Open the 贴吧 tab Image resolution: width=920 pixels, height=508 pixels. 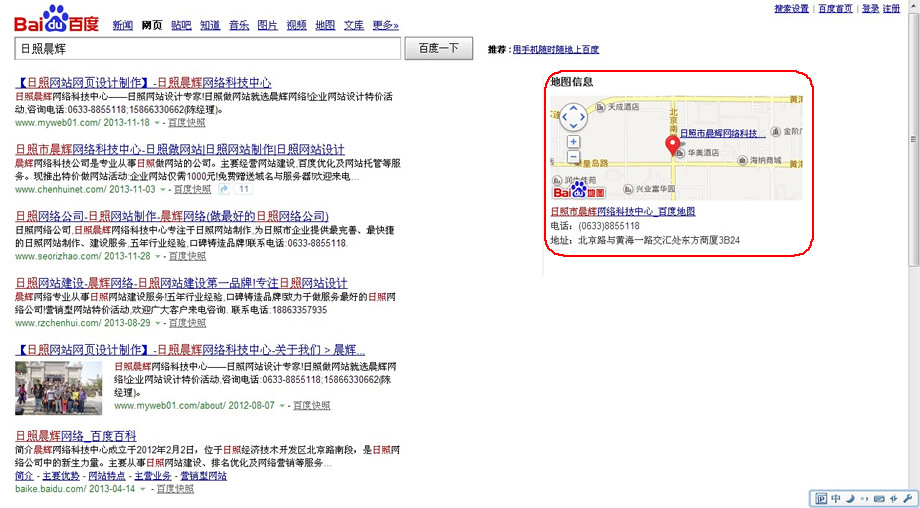(x=181, y=25)
